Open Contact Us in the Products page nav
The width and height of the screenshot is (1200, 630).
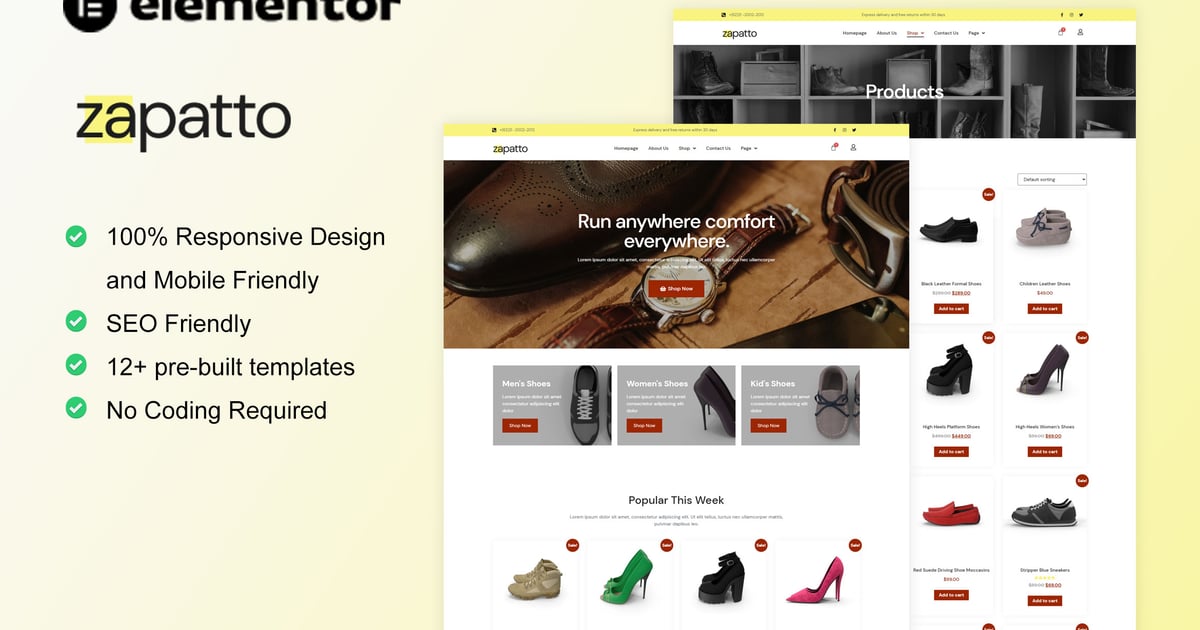[946, 33]
